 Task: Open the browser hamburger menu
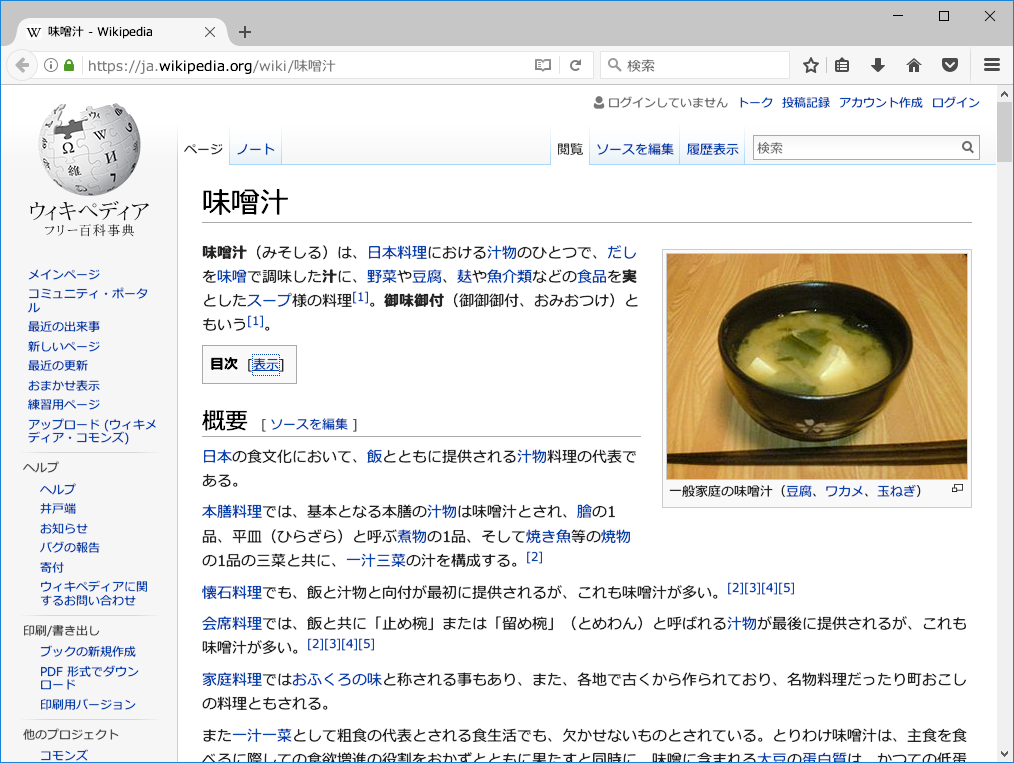pyautogui.click(x=992, y=65)
